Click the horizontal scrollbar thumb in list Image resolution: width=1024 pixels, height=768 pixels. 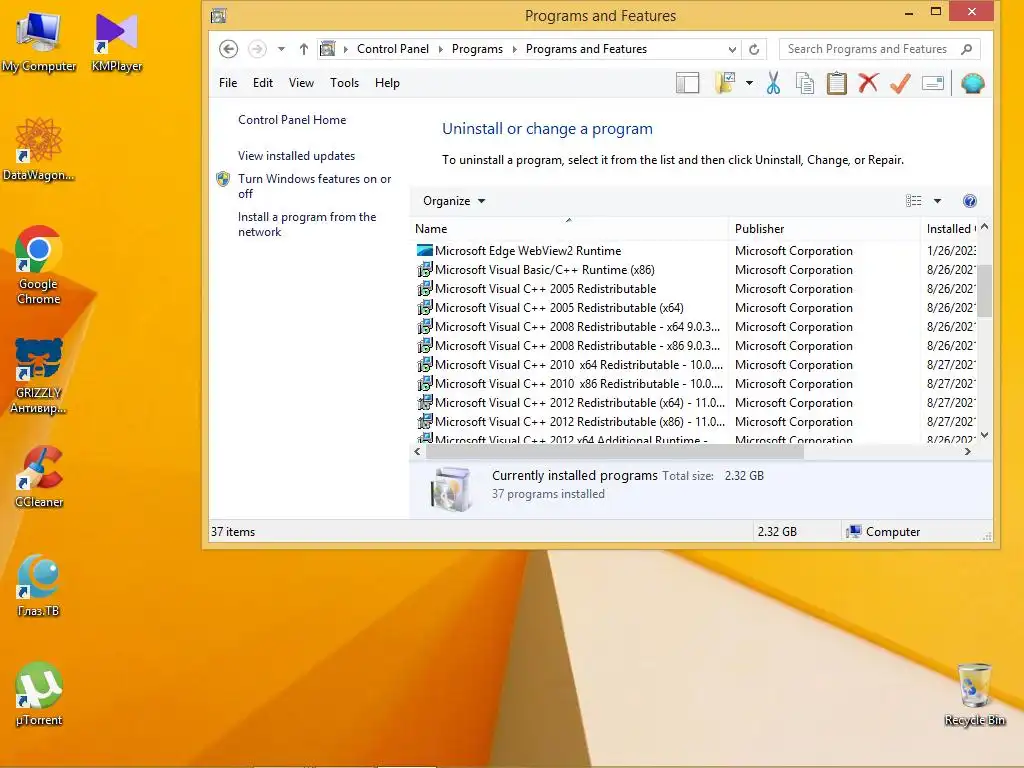[x=615, y=452]
